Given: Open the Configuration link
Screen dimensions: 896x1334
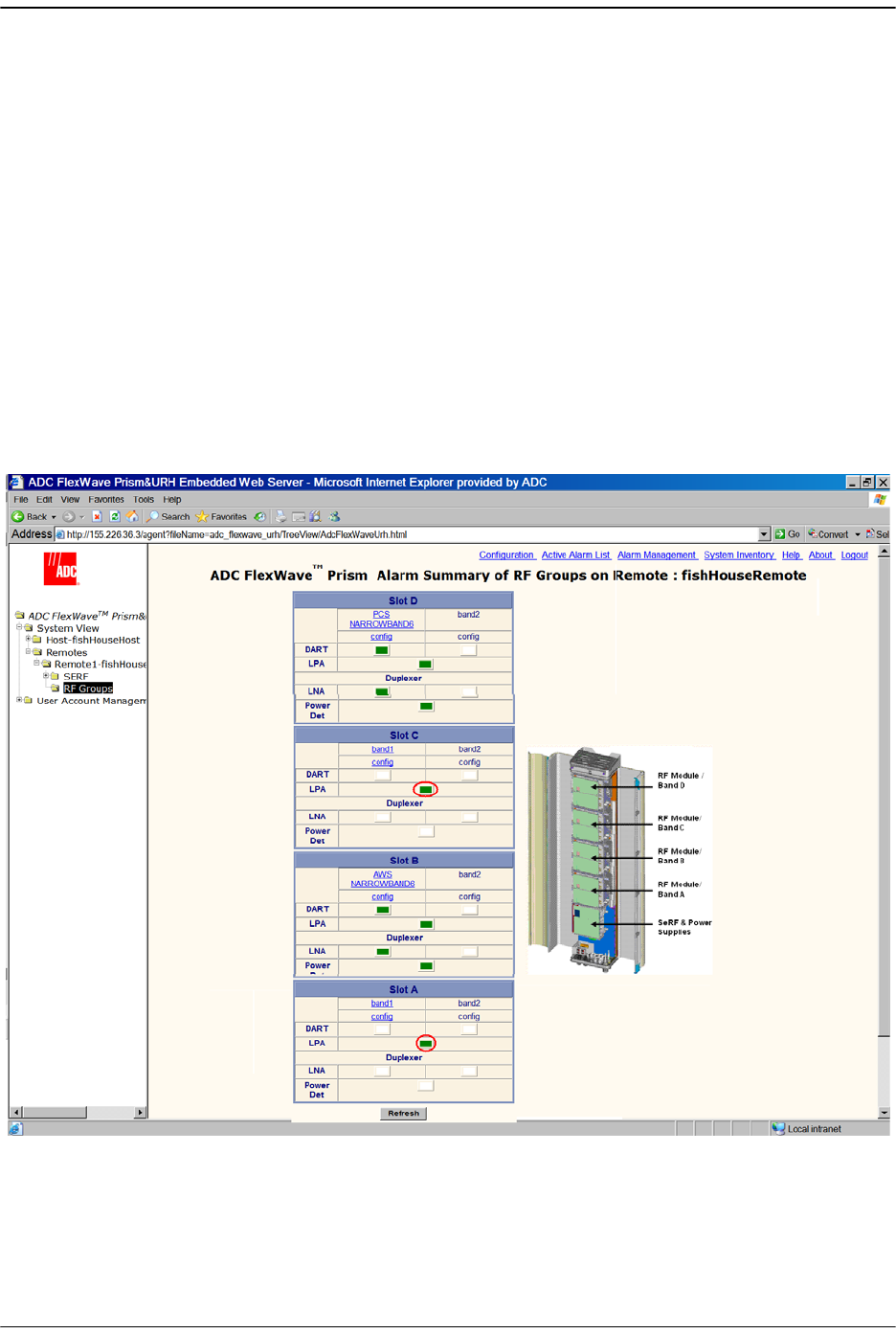Looking at the screenshot, I should point(506,555).
